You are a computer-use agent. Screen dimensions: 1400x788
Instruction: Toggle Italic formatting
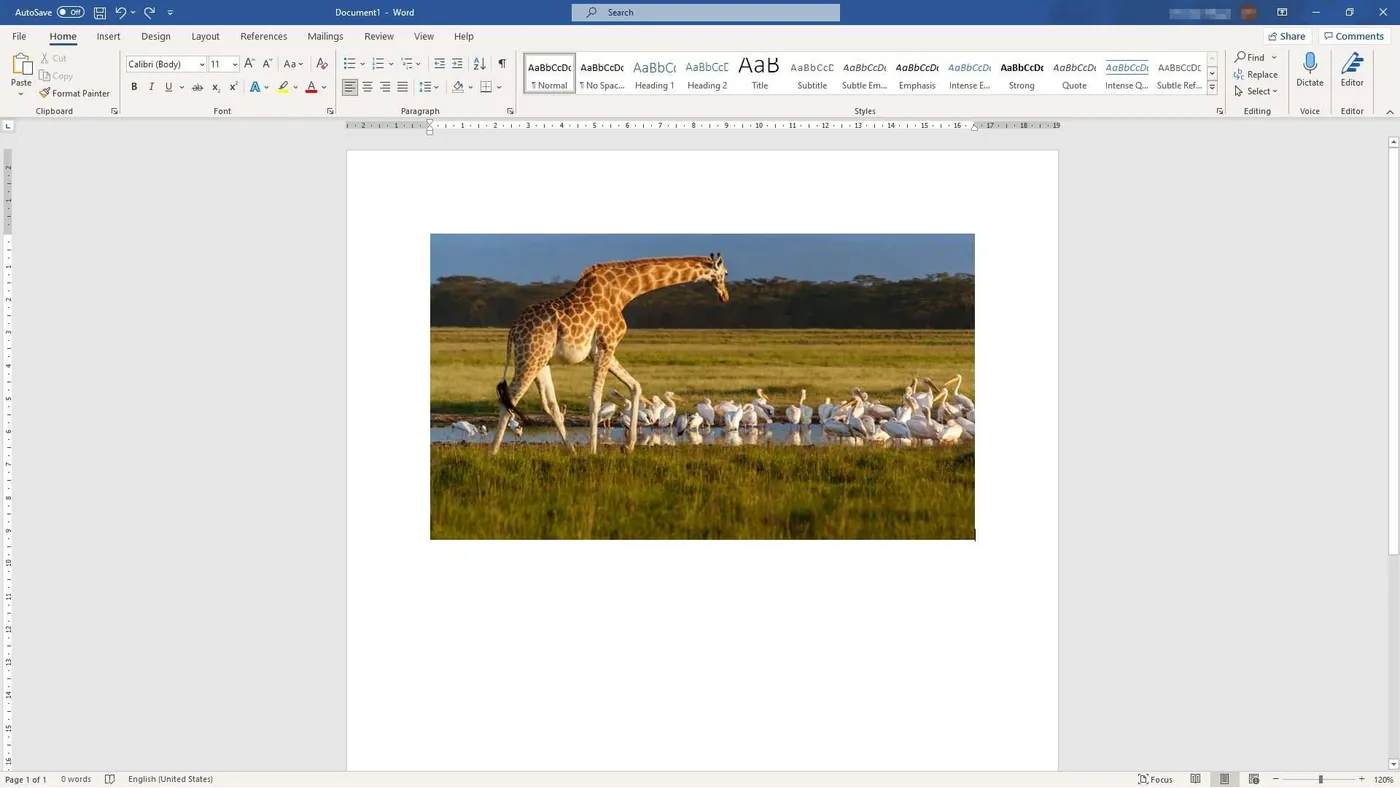click(151, 88)
